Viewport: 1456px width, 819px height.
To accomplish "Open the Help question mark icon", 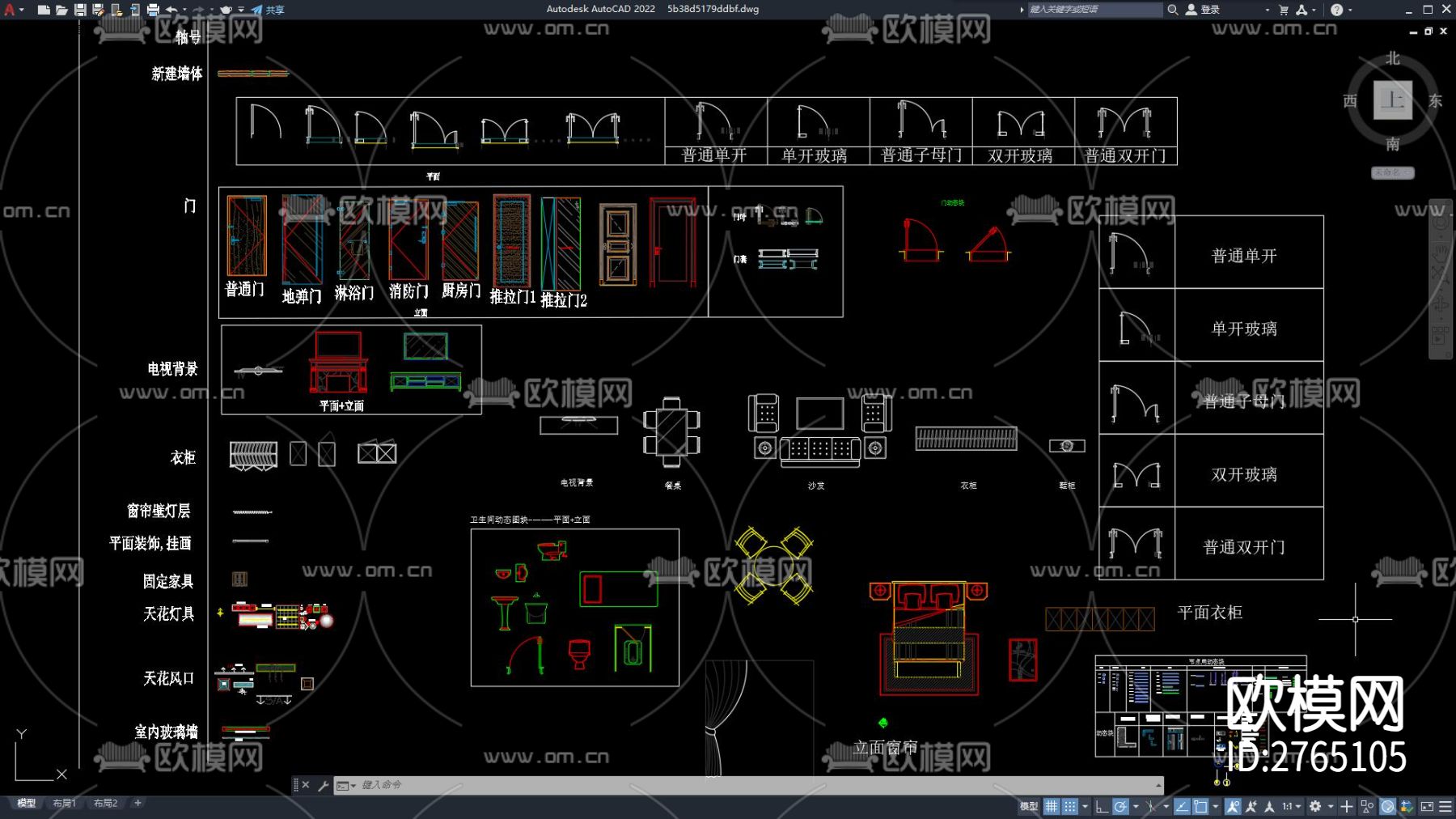I will point(1336,10).
